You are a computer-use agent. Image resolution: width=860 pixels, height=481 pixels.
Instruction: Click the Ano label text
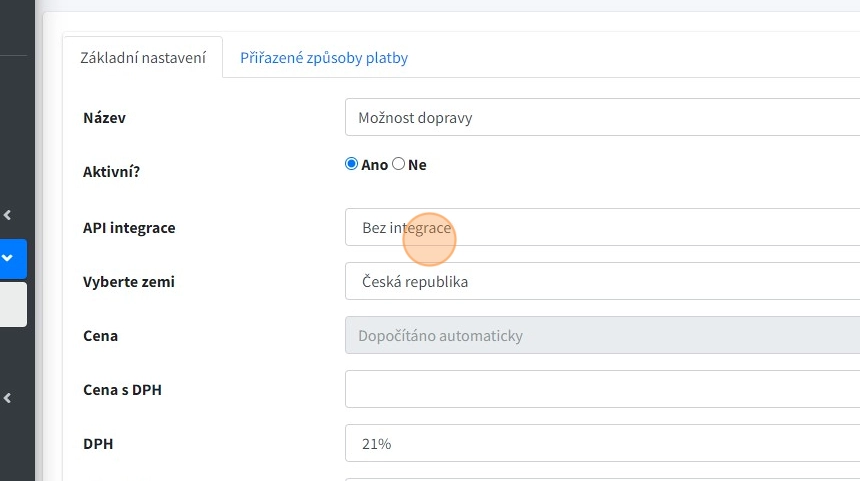click(375, 165)
